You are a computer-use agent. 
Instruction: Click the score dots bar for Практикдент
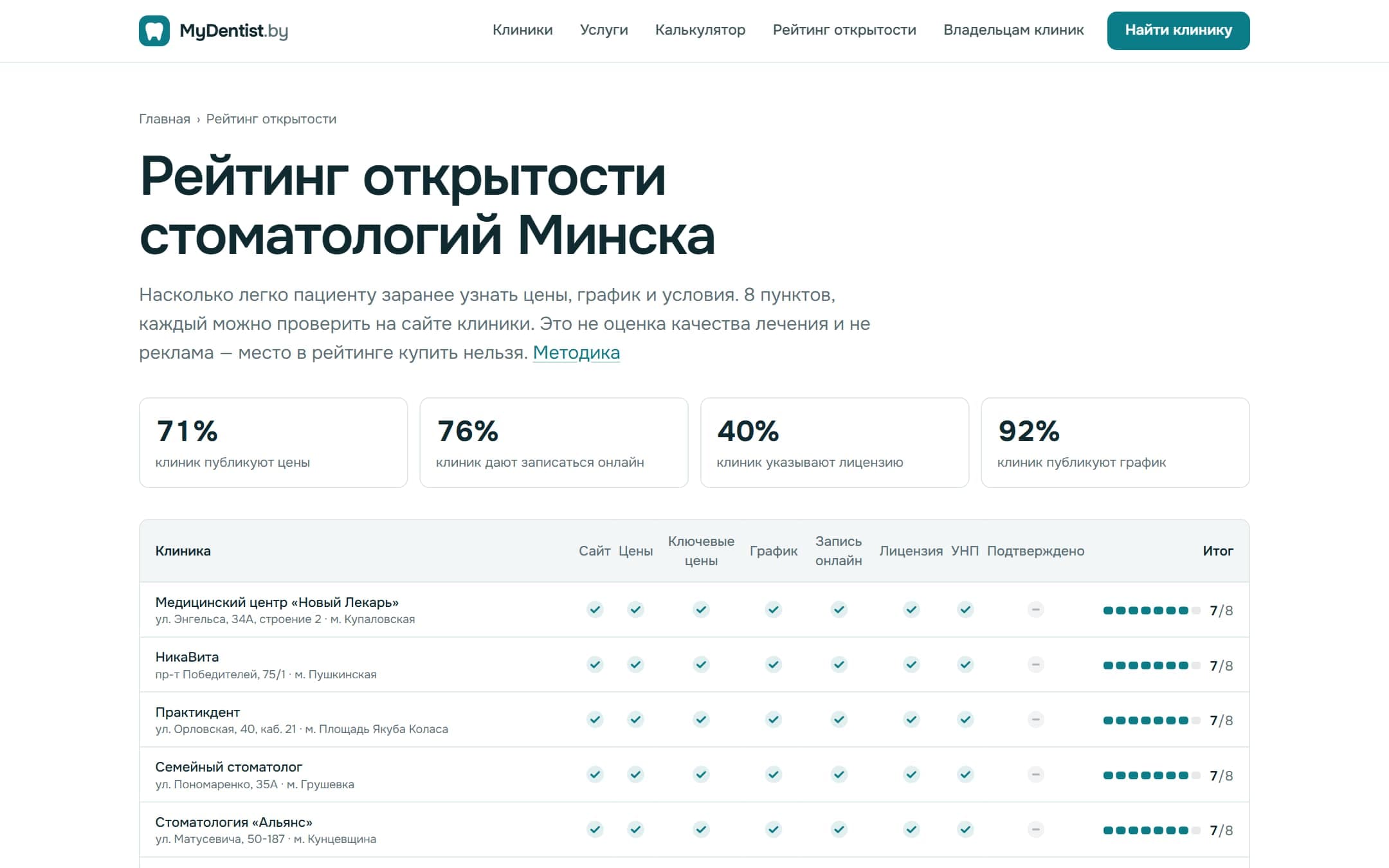point(1151,720)
